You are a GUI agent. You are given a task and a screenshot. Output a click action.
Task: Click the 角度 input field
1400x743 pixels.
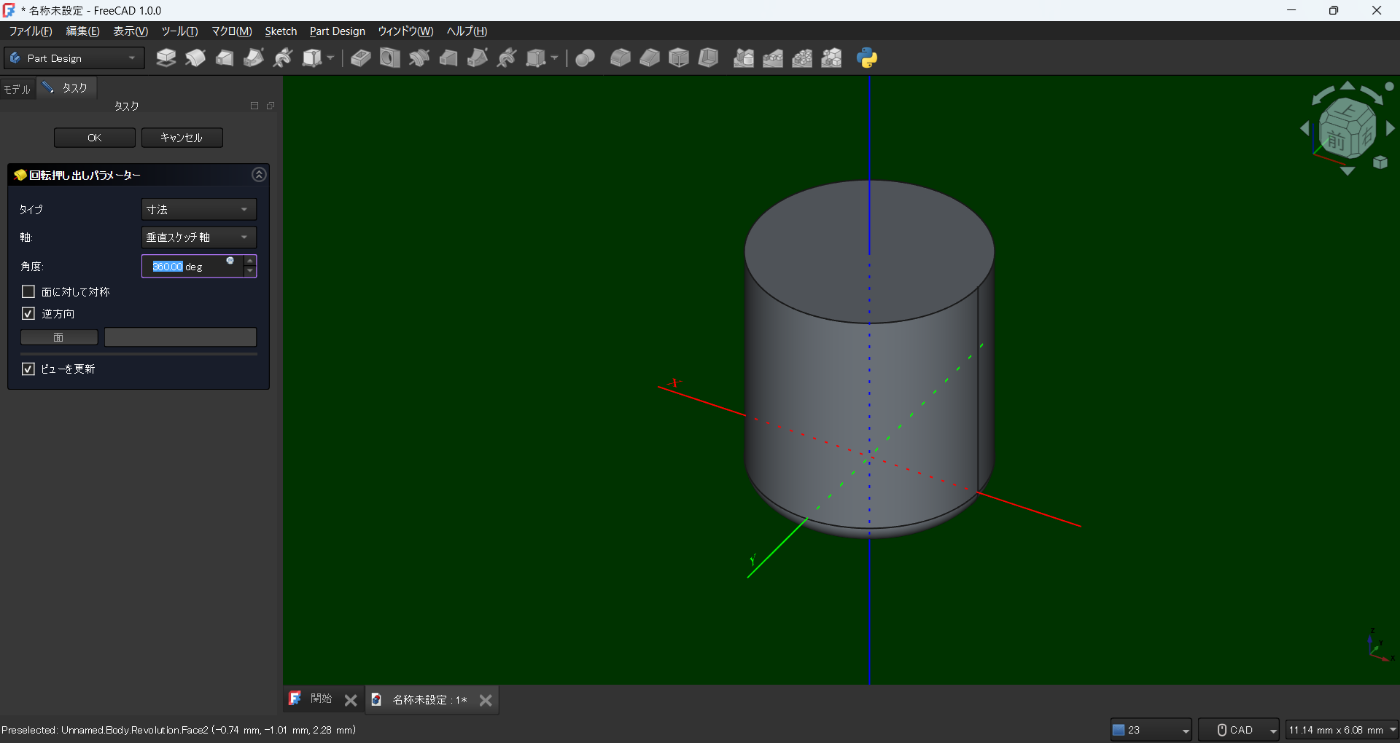pos(190,267)
